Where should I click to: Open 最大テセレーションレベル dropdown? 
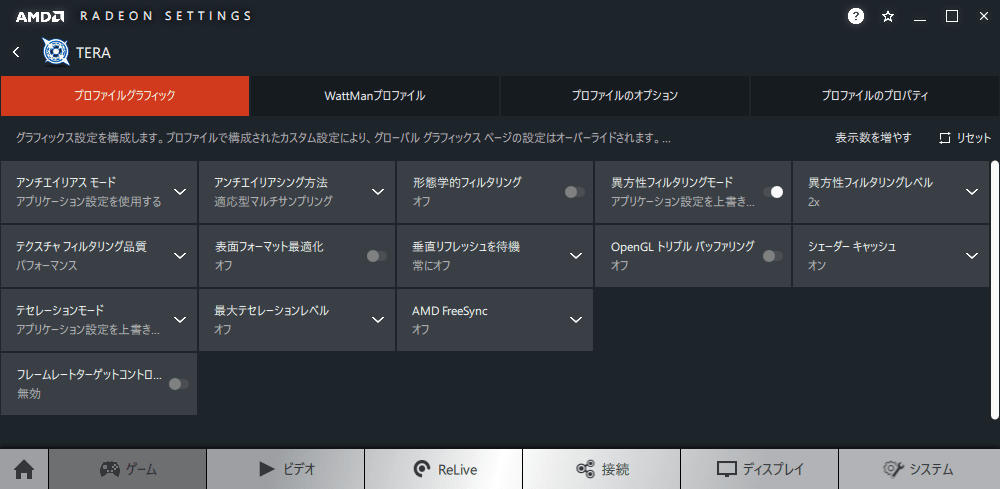[378, 319]
